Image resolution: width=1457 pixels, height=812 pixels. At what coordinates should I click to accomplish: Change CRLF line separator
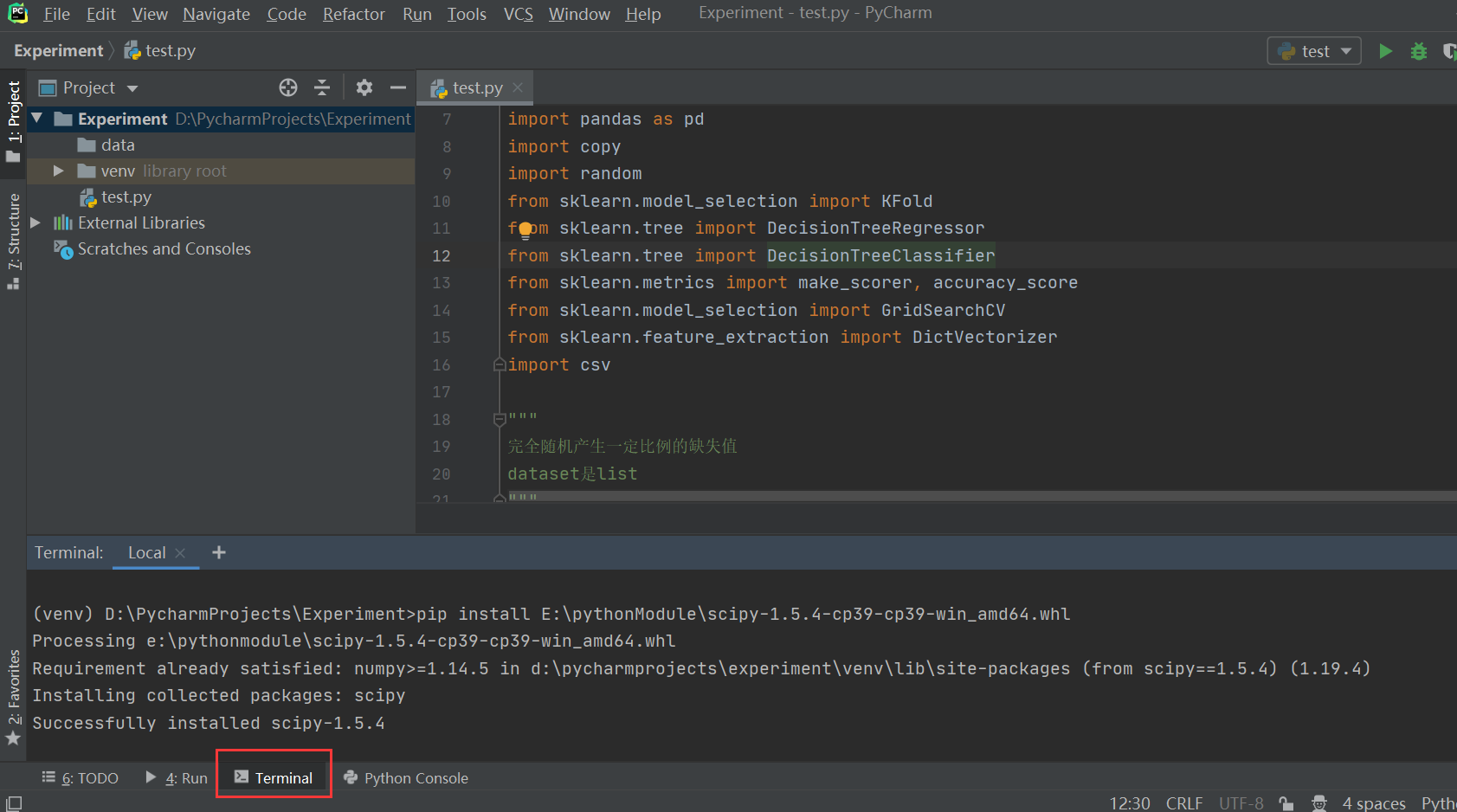coord(1184,802)
